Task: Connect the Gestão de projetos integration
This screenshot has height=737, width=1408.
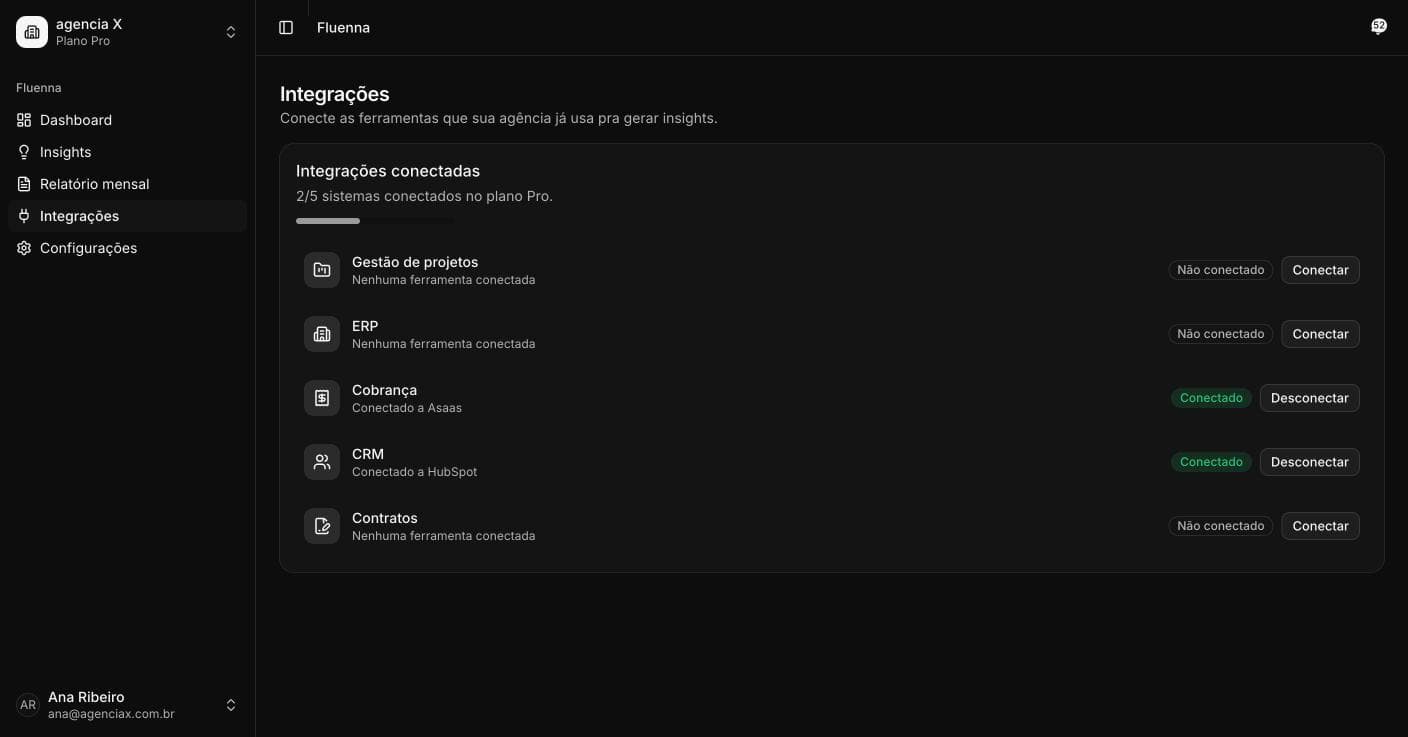Action: 1320,270
